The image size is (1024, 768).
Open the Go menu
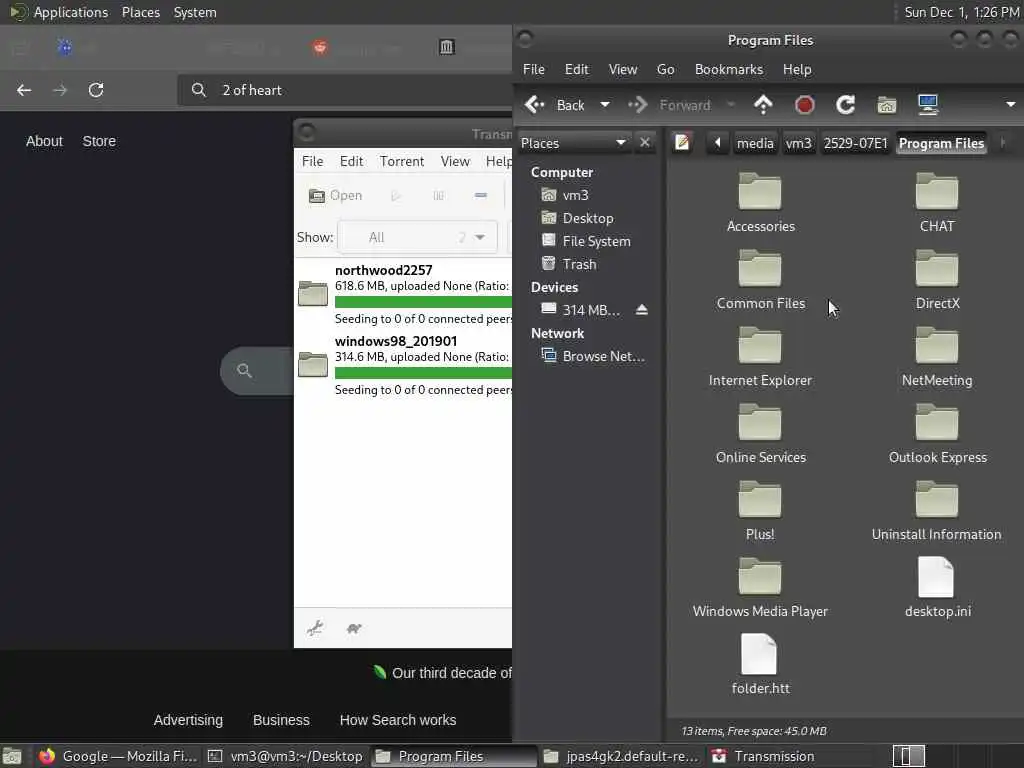pos(665,69)
